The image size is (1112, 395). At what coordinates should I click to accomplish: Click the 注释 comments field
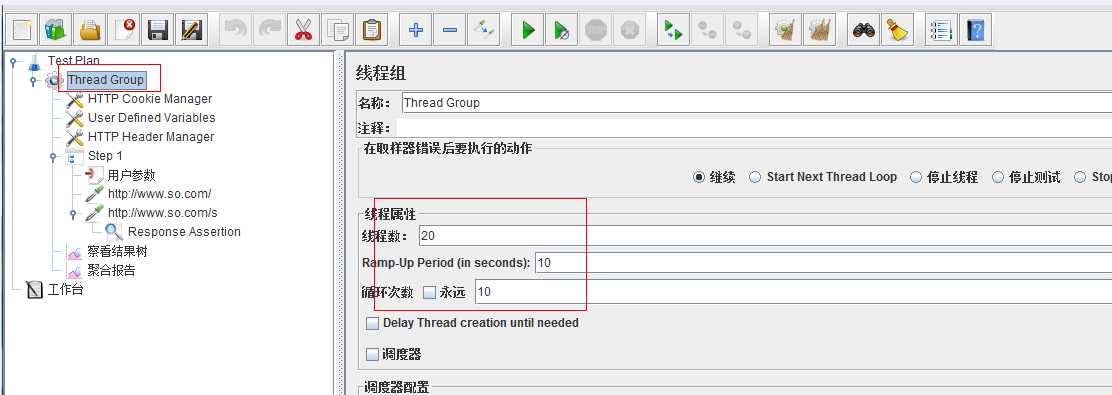755,128
